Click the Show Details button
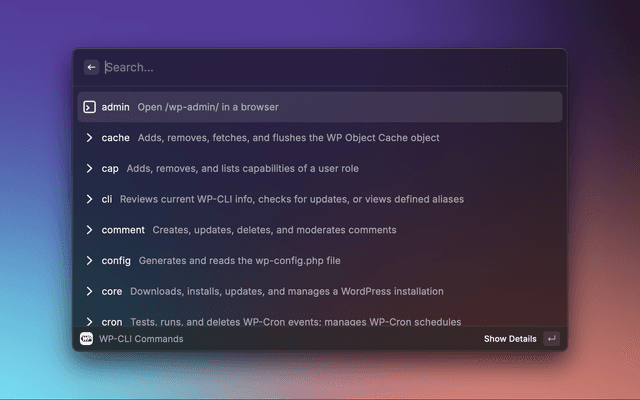This screenshot has width=640, height=400. (x=510, y=339)
